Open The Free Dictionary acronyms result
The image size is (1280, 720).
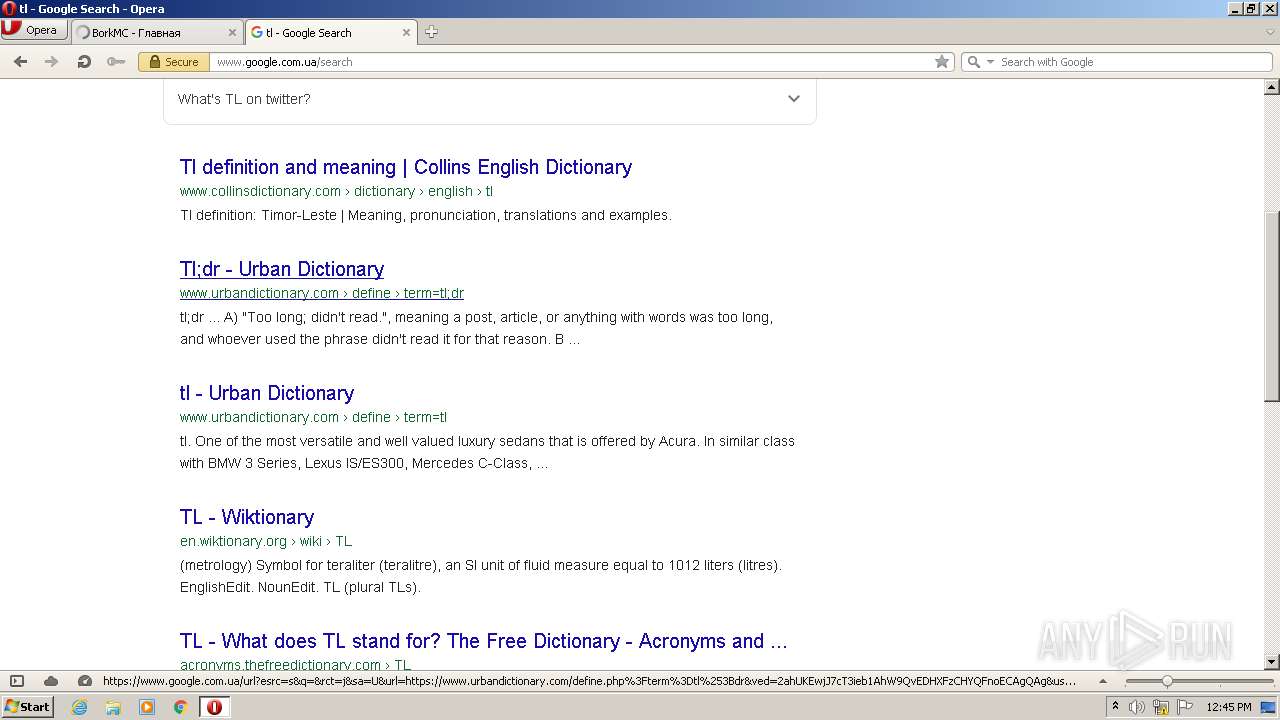point(484,641)
